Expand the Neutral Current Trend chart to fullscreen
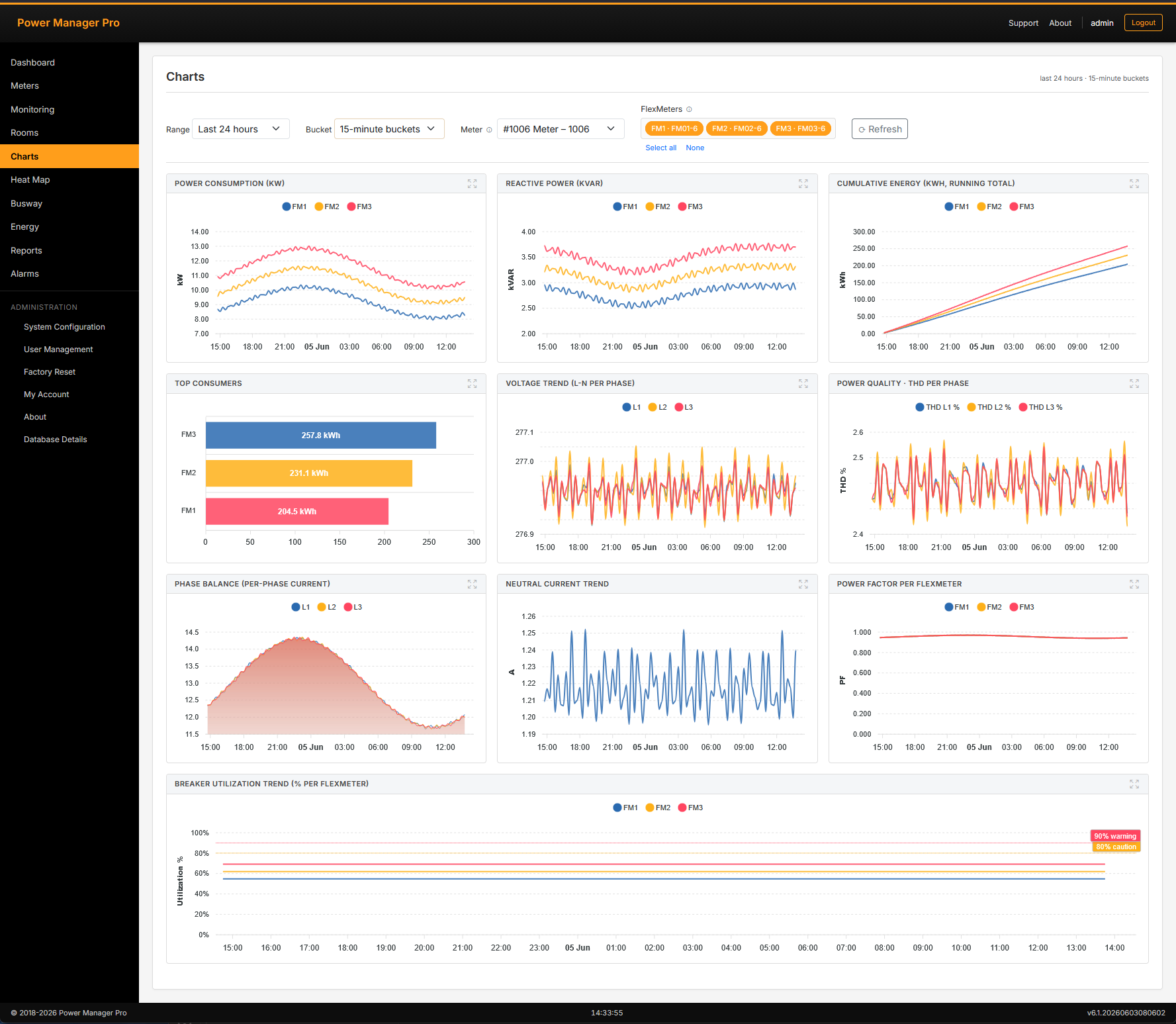The image size is (1176, 1024). point(803,584)
